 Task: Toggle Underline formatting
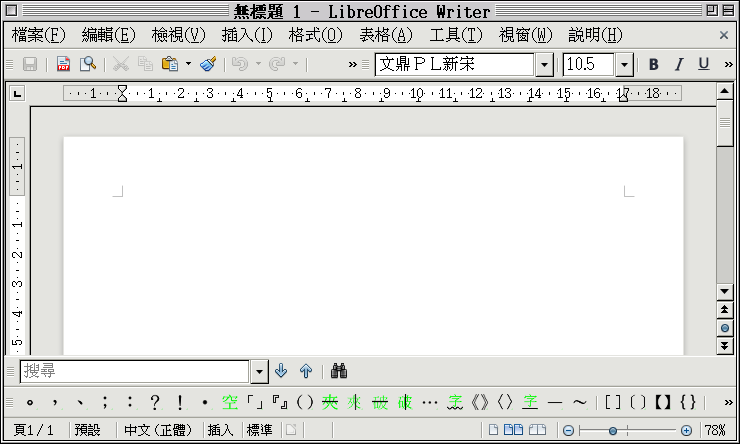click(x=704, y=64)
